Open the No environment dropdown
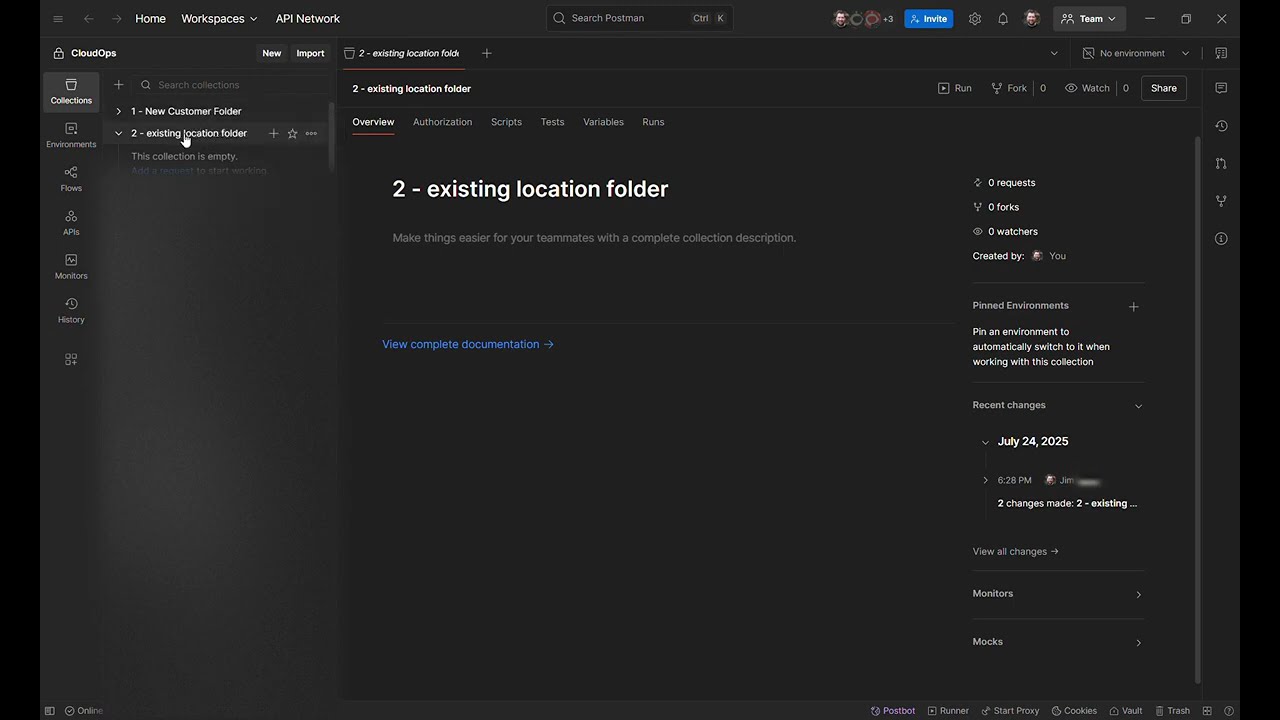Image resolution: width=1280 pixels, height=720 pixels. tap(1136, 53)
